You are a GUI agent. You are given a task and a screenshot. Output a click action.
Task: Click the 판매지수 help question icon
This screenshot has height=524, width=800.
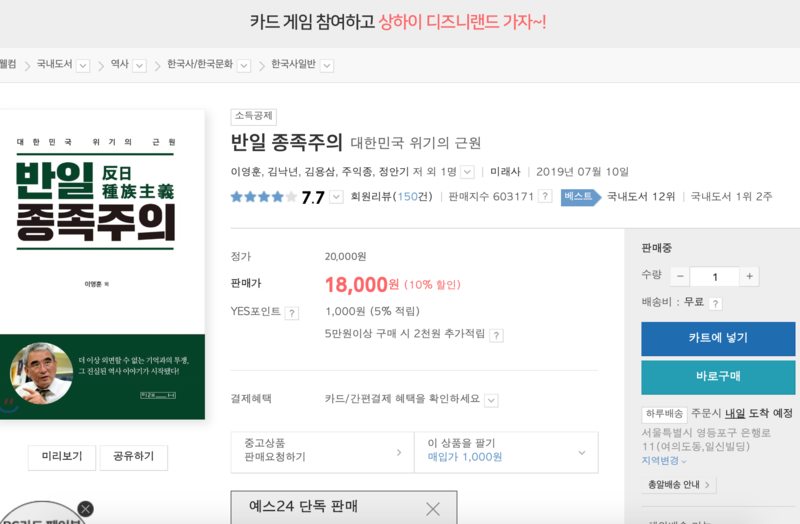[x=545, y=196]
